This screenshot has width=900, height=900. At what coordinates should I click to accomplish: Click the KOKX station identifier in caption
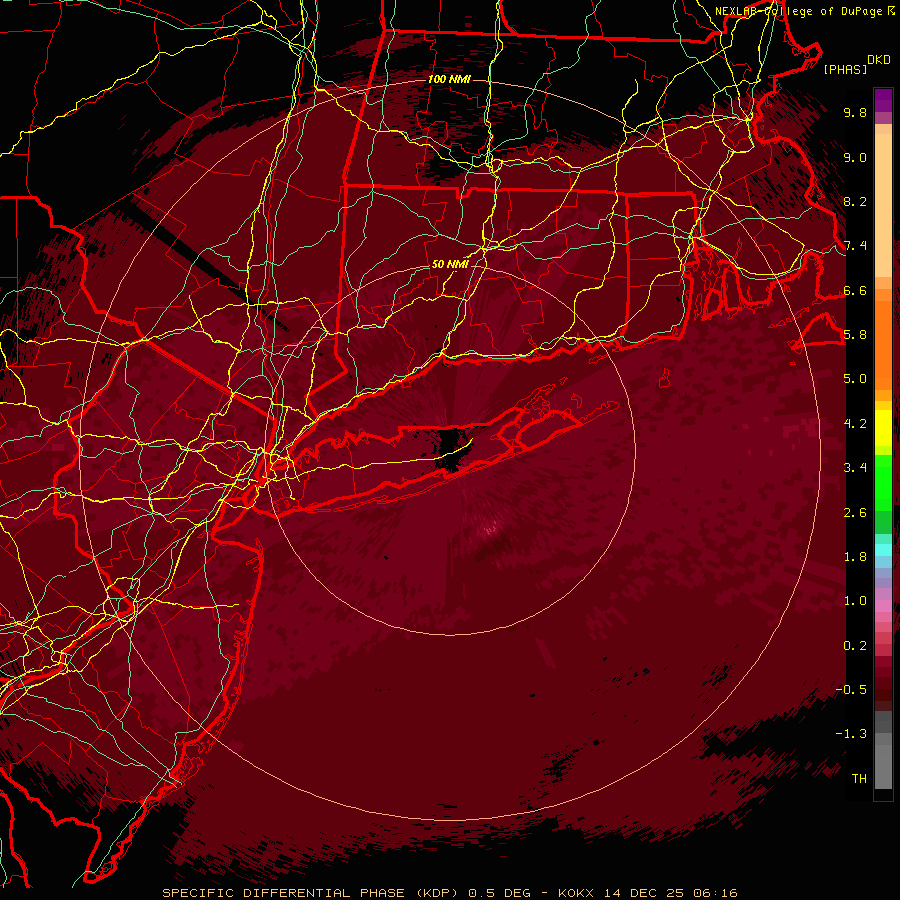click(578, 893)
